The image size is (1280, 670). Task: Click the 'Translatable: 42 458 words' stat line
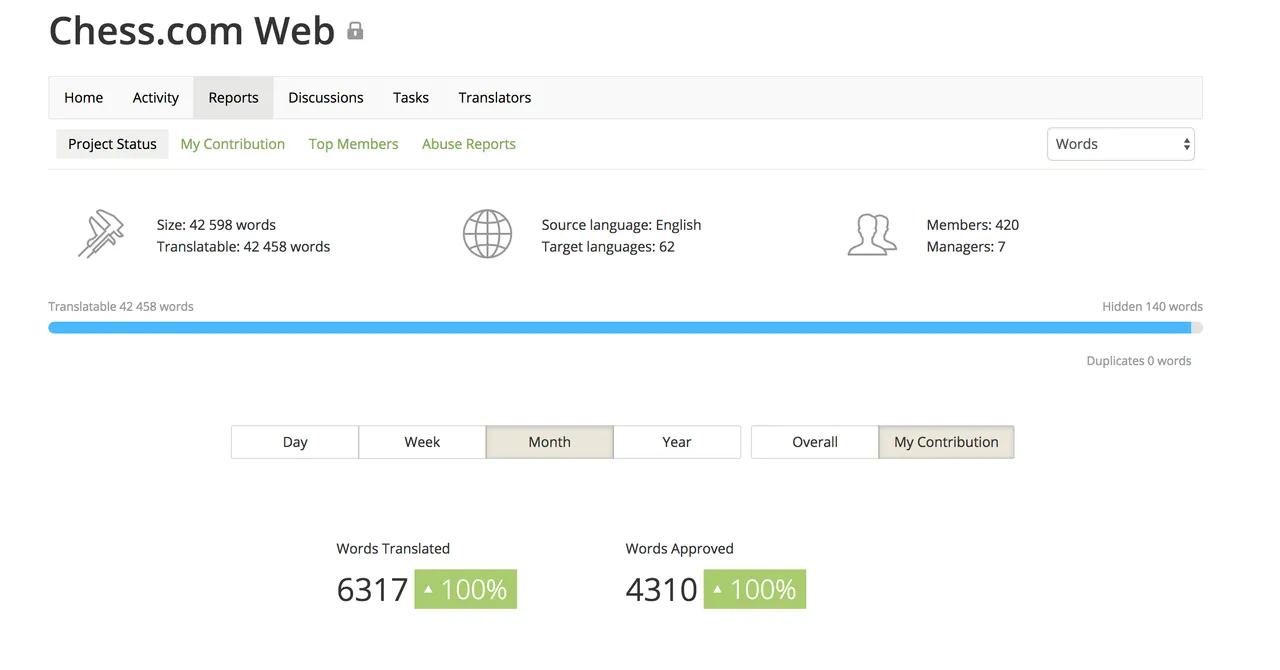243,247
